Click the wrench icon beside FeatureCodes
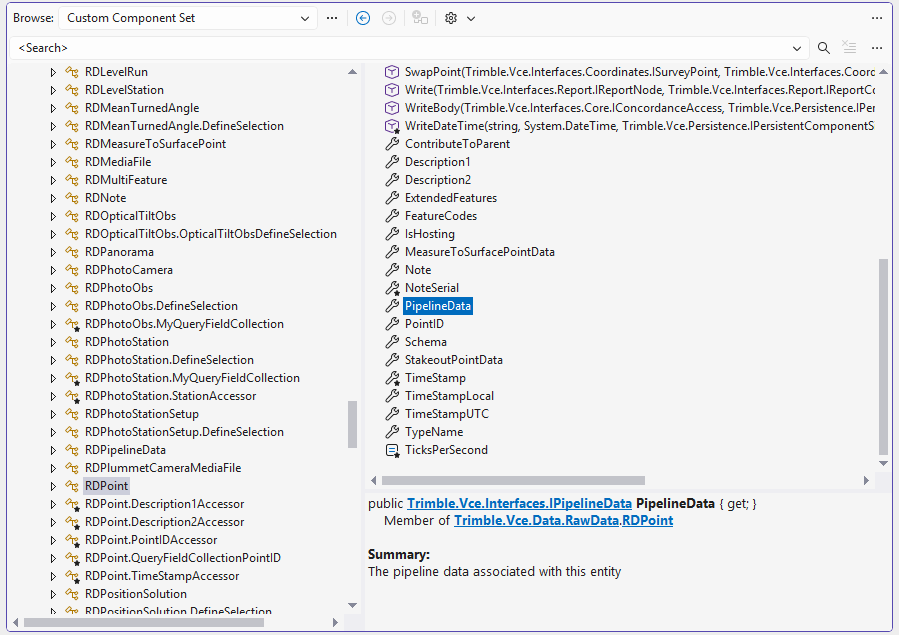Image resolution: width=899 pixels, height=635 pixels. pos(392,216)
